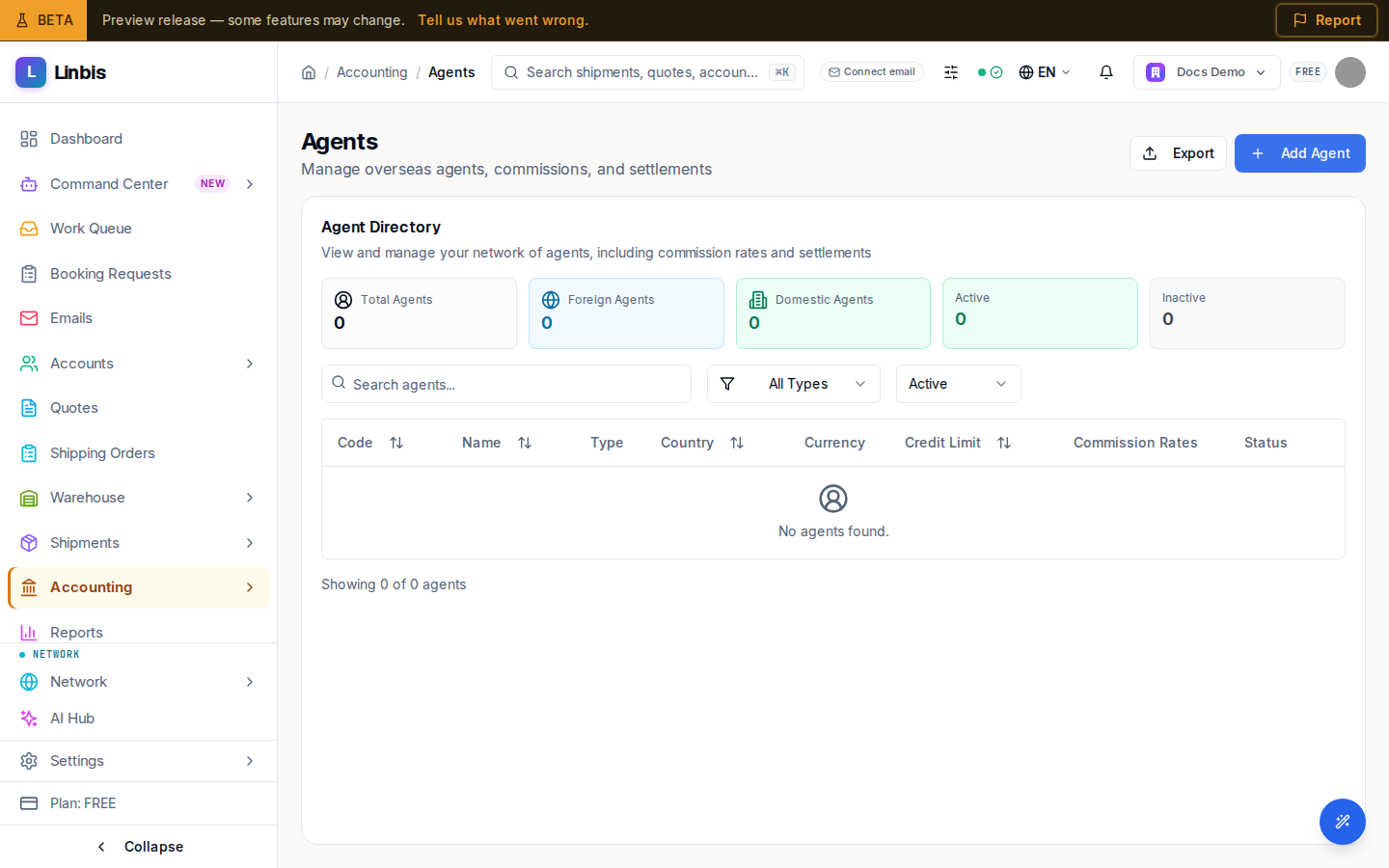The image size is (1389, 868).
Task: Sort agents by Name column
Action: 525,443
